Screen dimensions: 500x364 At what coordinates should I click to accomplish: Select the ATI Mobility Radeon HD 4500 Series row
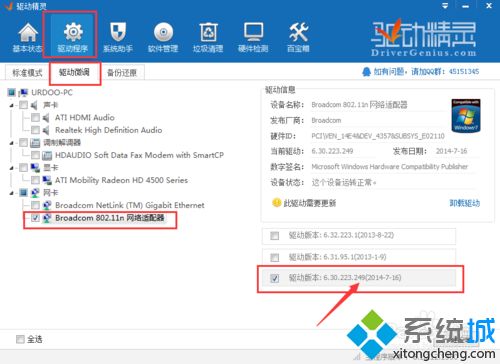click(x=121, y=180)
